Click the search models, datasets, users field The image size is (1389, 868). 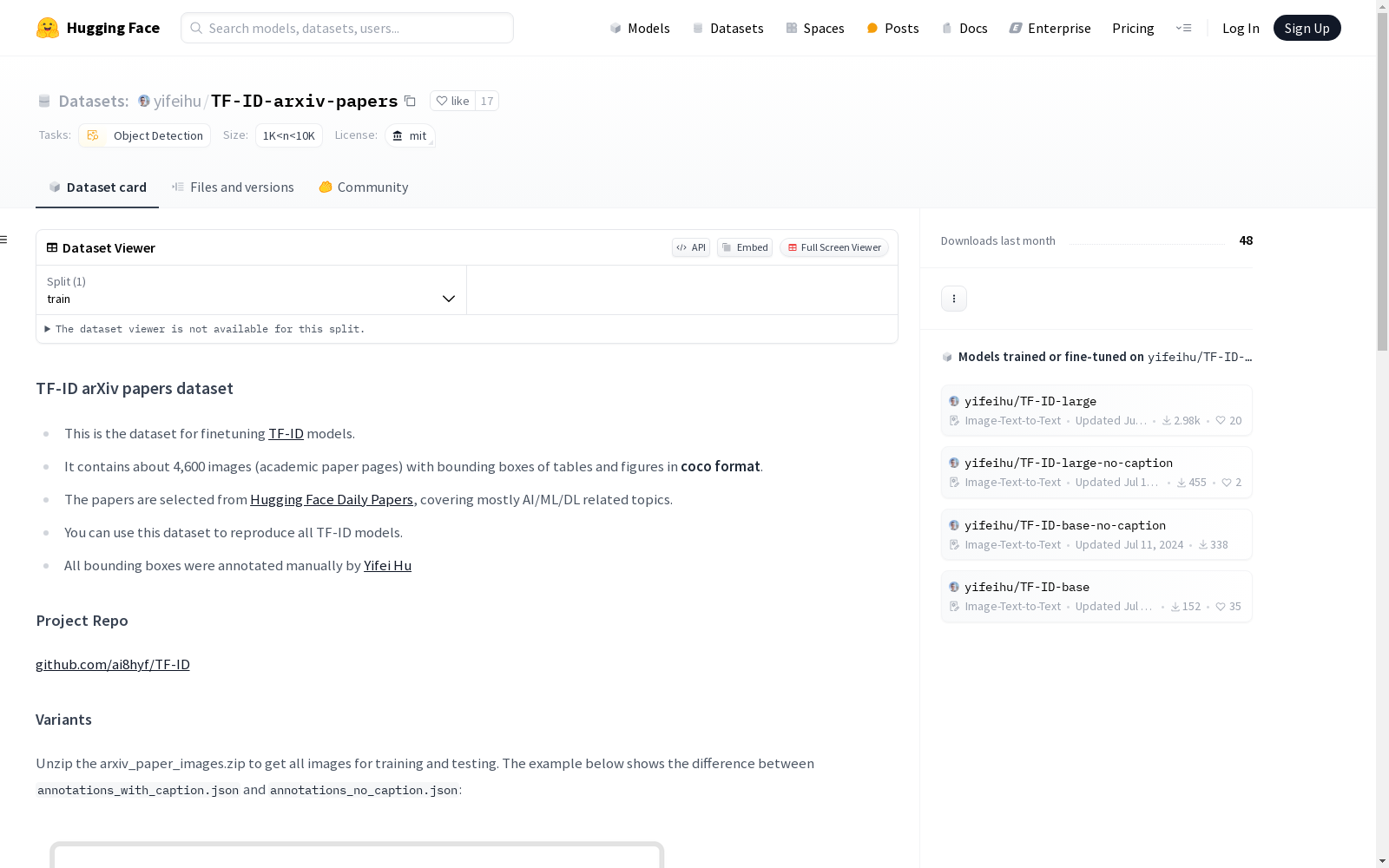tap(347, 28)
